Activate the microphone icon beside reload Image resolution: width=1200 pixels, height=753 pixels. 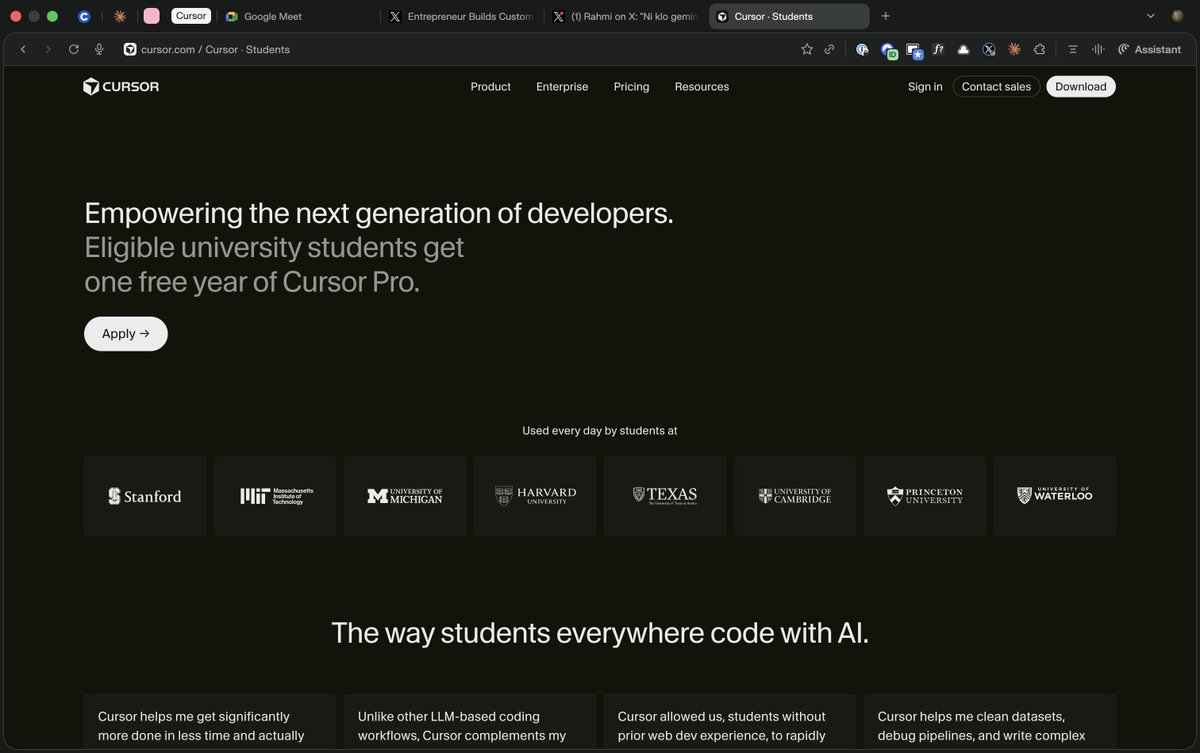click(x=99, y=49)
